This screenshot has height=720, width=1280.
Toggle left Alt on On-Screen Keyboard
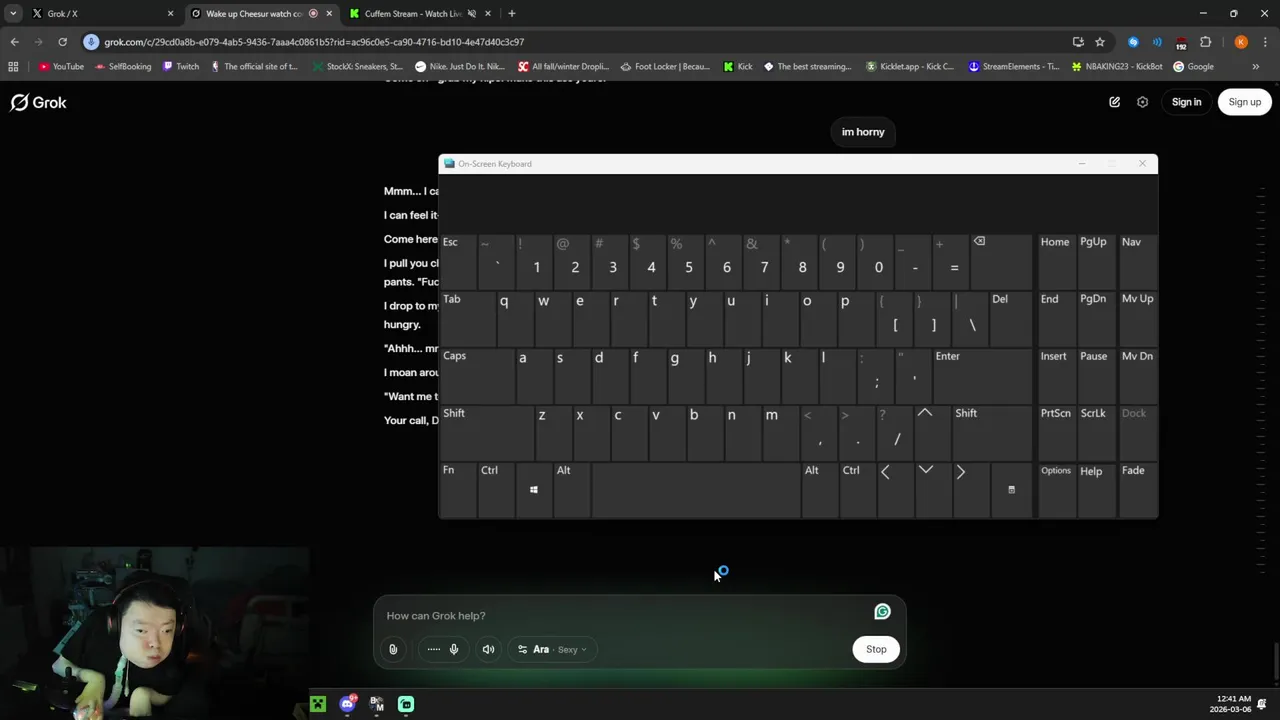click(571, 489)
